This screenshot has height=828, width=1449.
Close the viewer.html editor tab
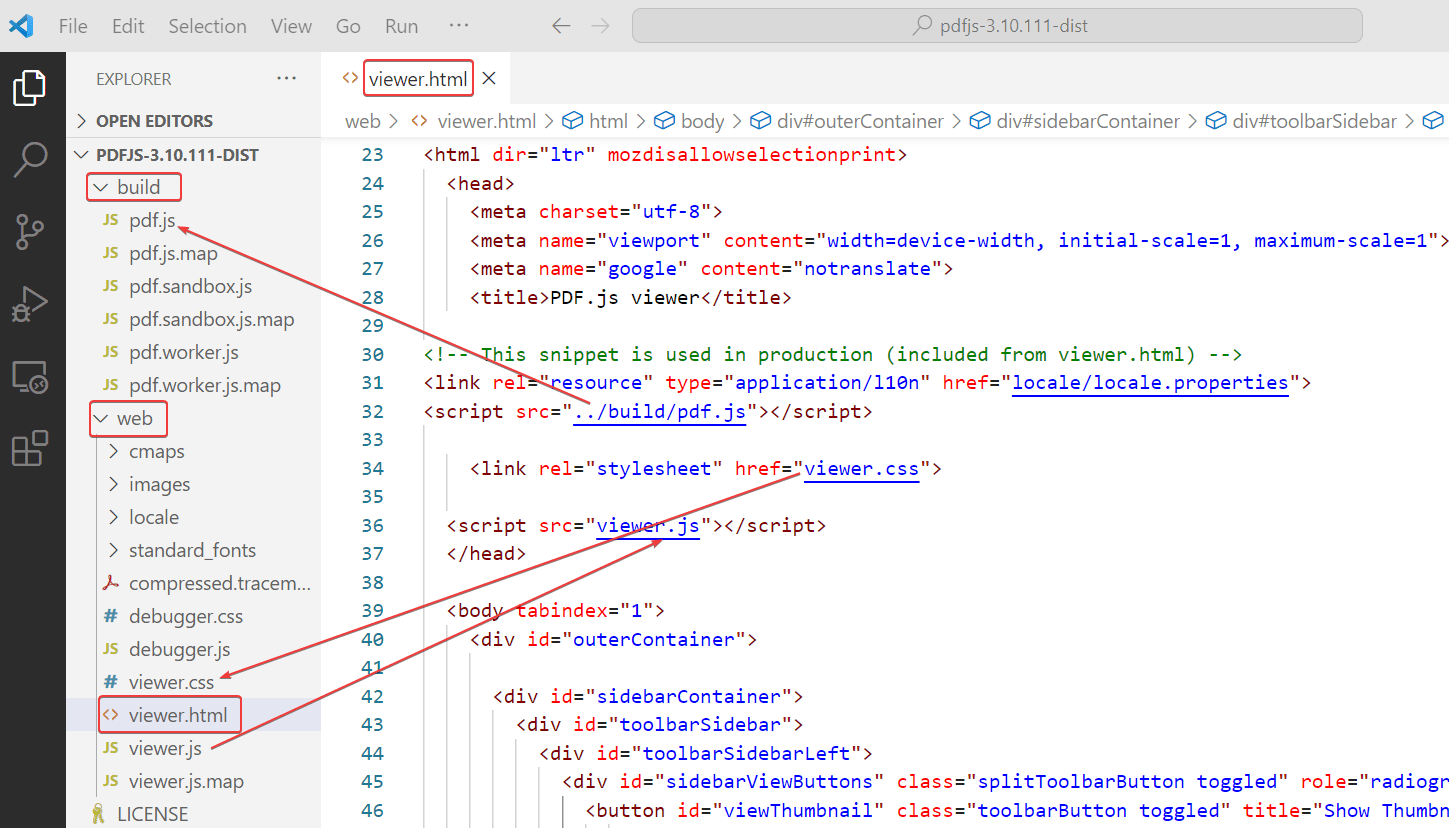pyautogui.click(x=489, y=78)
